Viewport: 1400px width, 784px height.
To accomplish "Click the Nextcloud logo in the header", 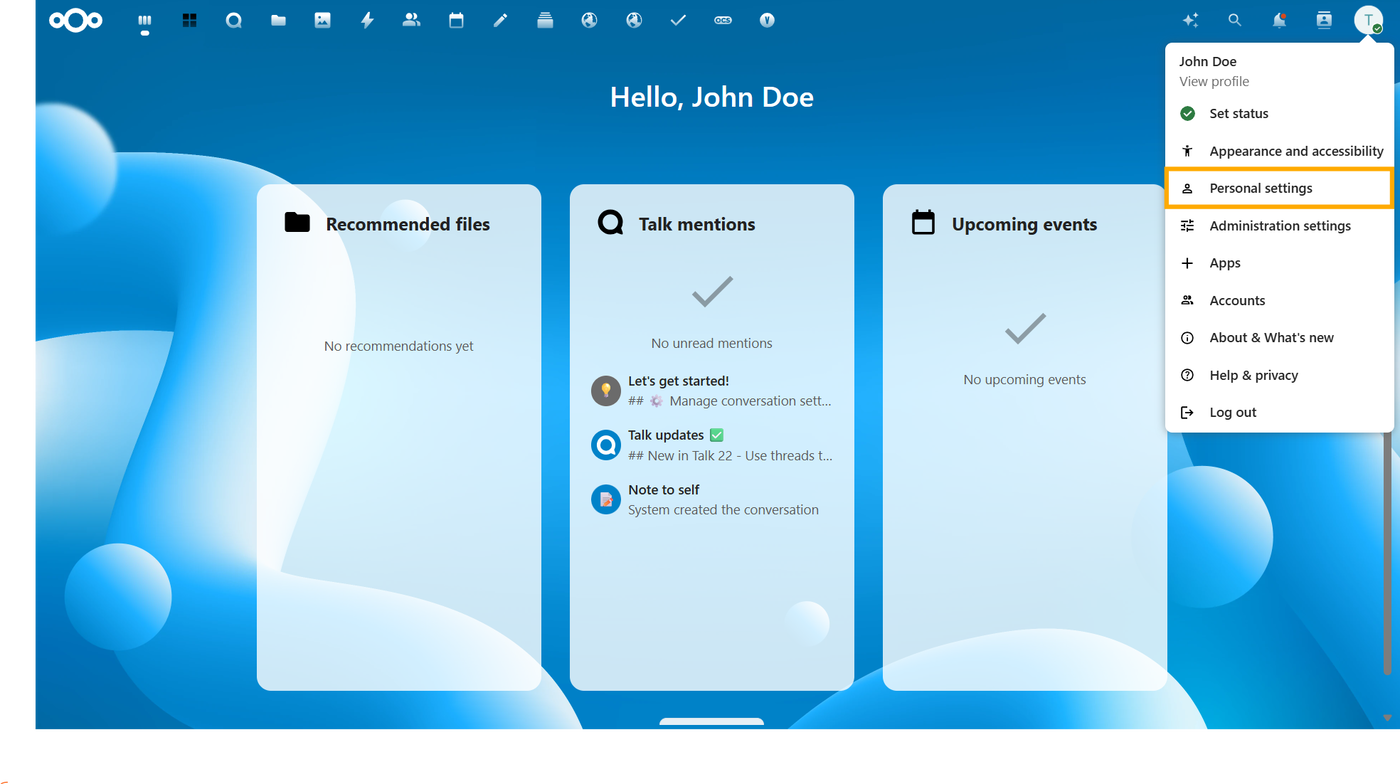I will (76, 20).
